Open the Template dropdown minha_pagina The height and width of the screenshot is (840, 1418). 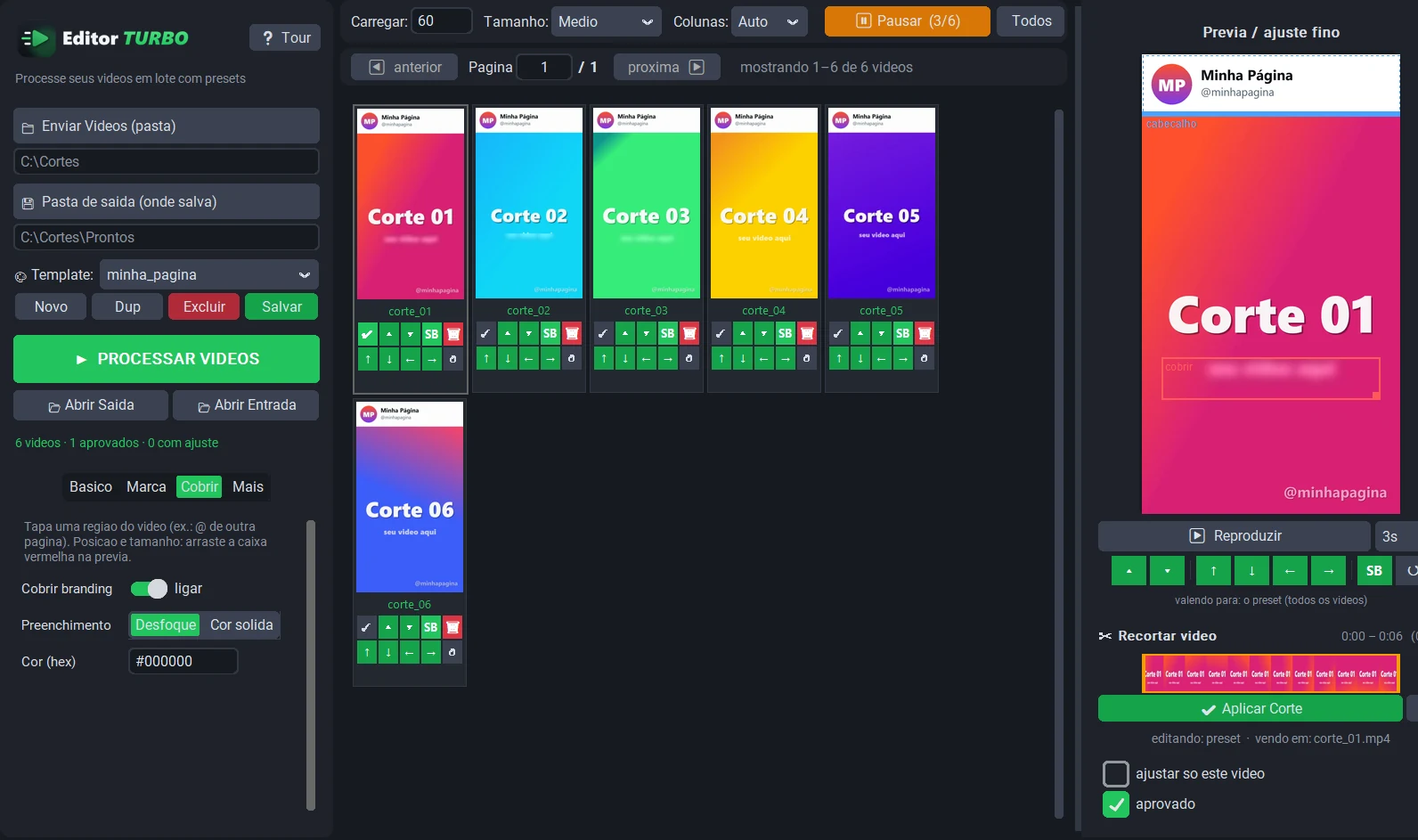coord(209,274)
